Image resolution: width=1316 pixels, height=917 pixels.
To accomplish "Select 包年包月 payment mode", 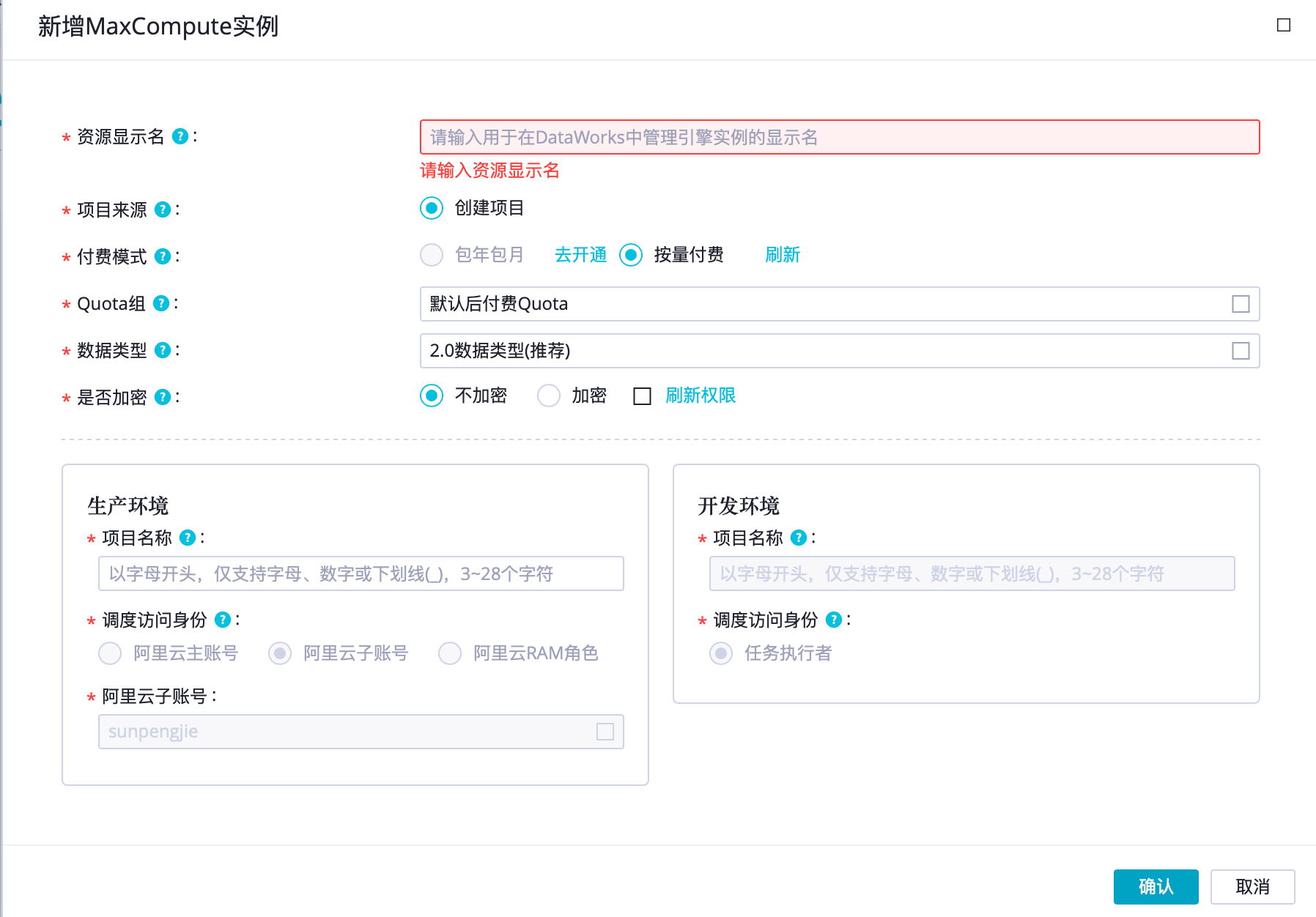I will 432,255.
